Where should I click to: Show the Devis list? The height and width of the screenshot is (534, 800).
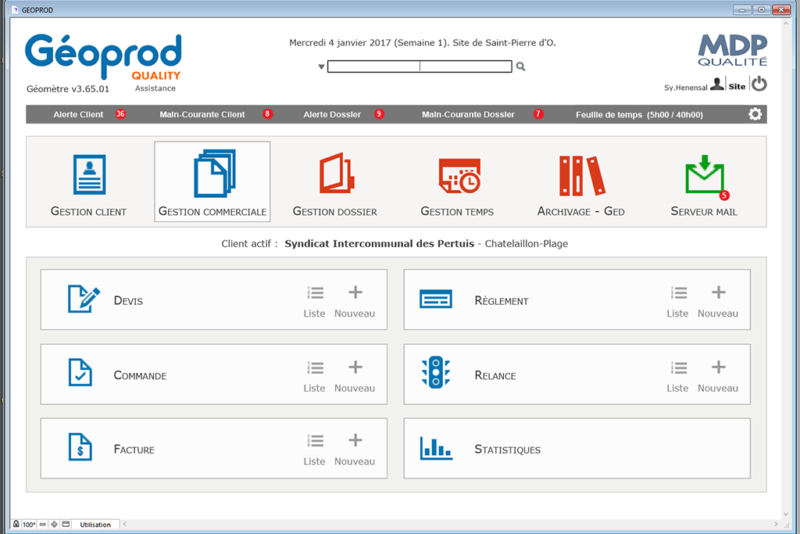pyautogui.click(x=314, y=300)
